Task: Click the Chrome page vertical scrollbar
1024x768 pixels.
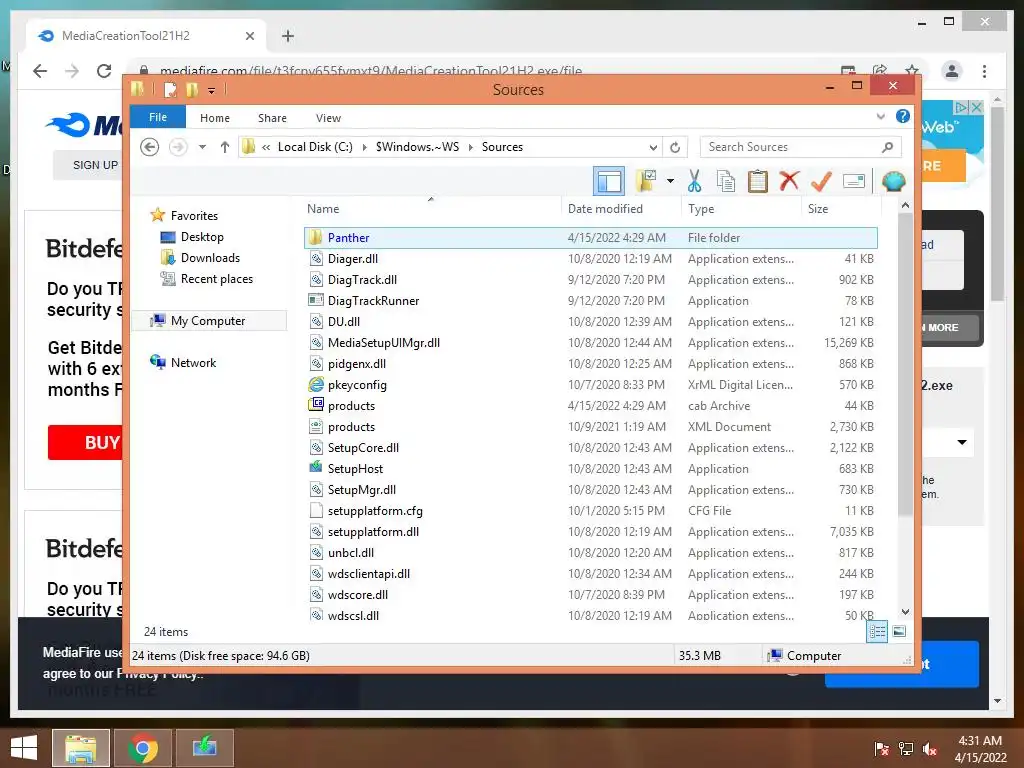Action: 997,204
